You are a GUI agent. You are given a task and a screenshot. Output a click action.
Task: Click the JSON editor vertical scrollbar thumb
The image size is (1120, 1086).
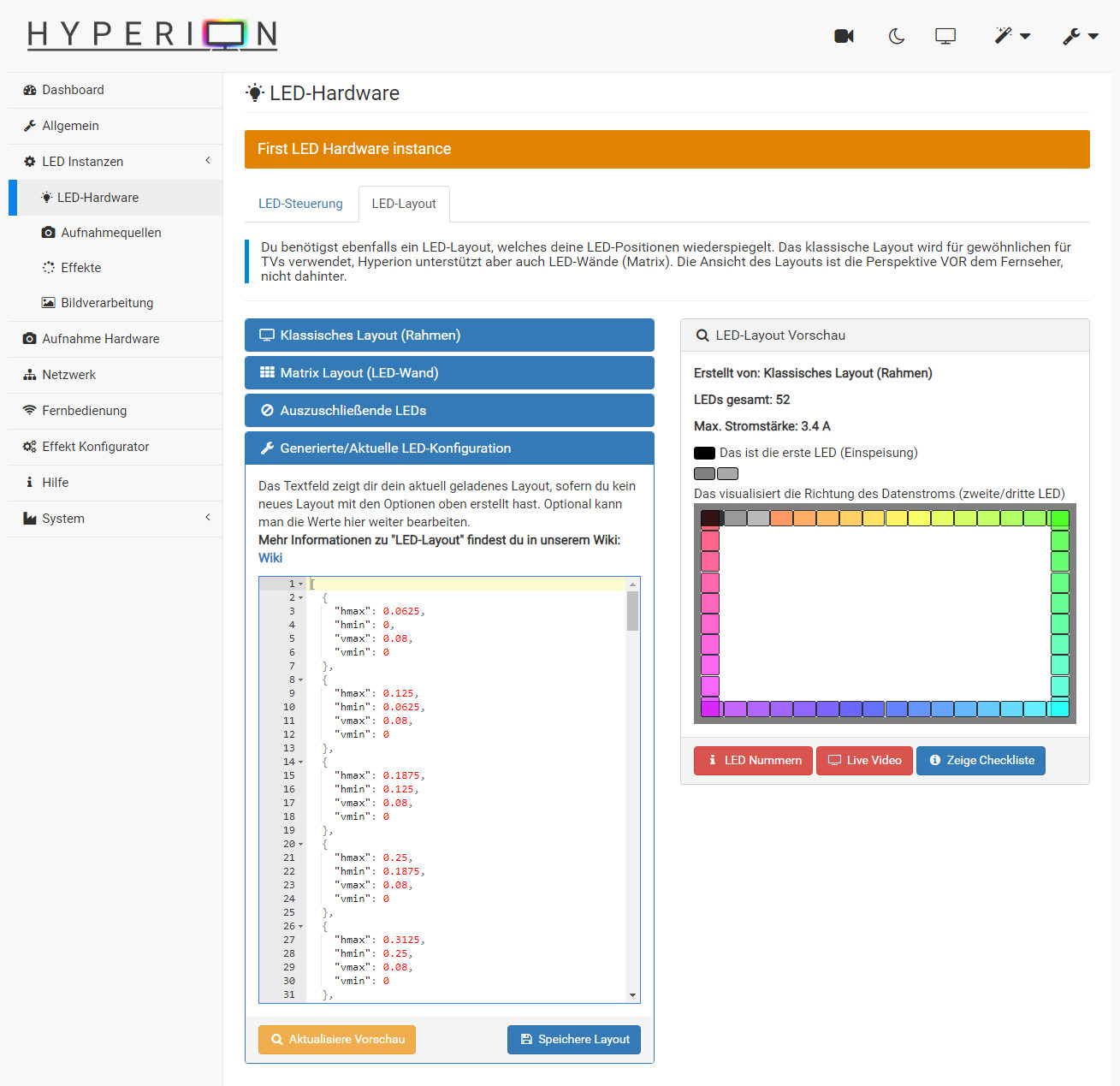point(633,611)
